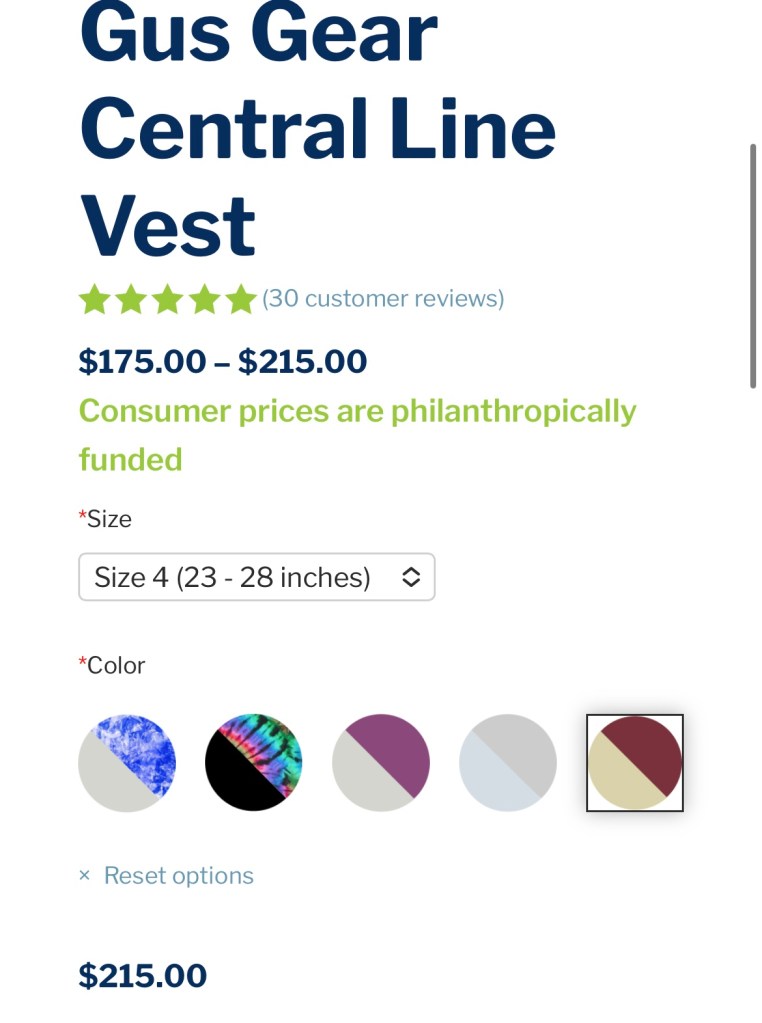Click the × icon beside Reset options
This screenshot has width=762, height=1023.
[x=85, y=876]
